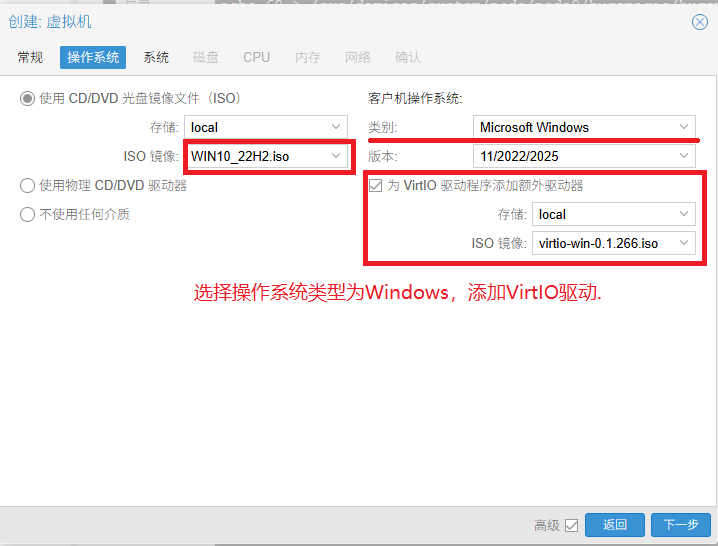Expand the VirtIO 存储 local dropdown arrow
Viewport: 718px width, 546px height.
(x=684, y=214)
